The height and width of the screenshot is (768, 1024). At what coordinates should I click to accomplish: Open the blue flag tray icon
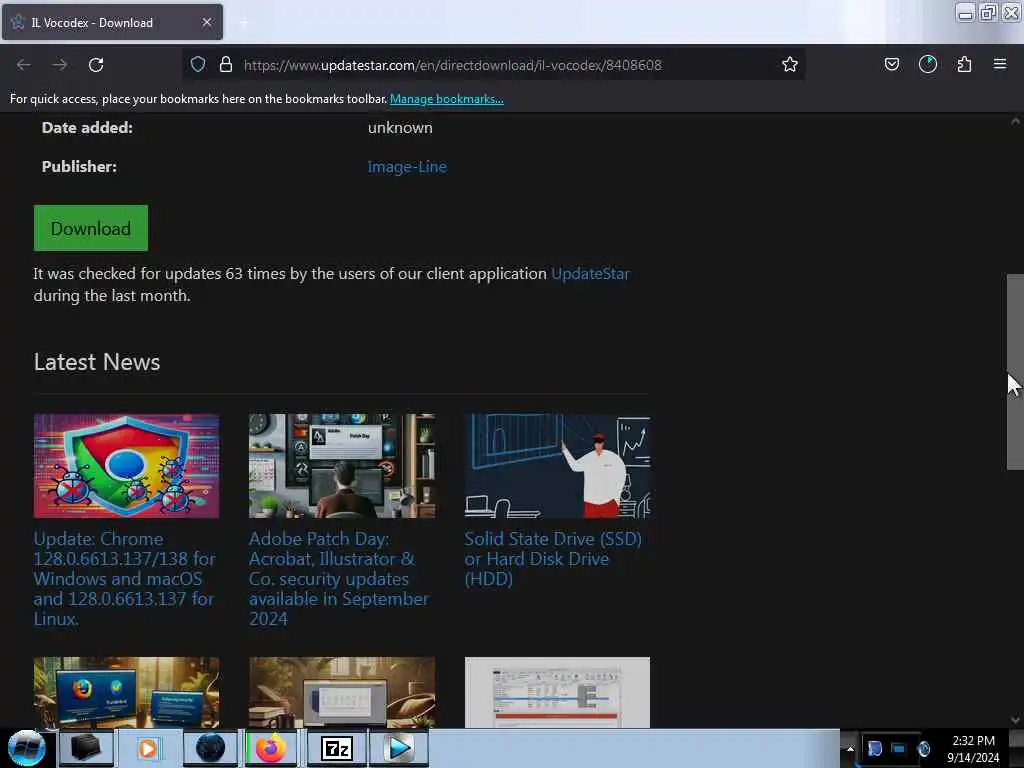click(874, 748)
